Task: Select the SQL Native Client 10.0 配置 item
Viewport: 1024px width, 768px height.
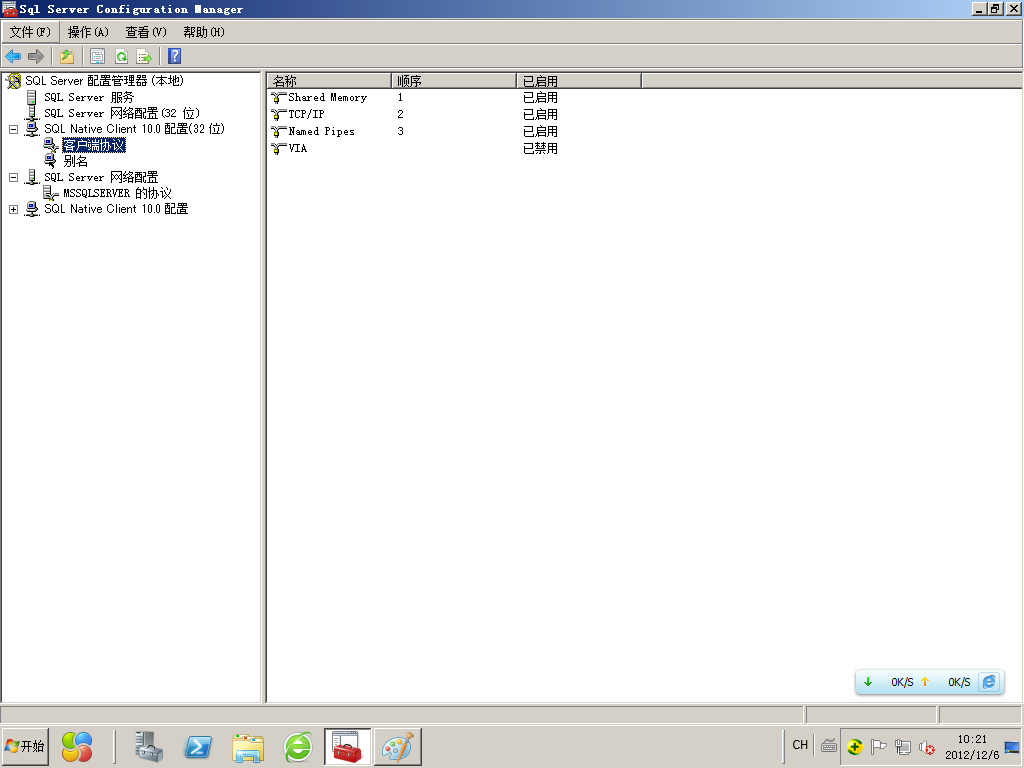Action: click(116, 209)
